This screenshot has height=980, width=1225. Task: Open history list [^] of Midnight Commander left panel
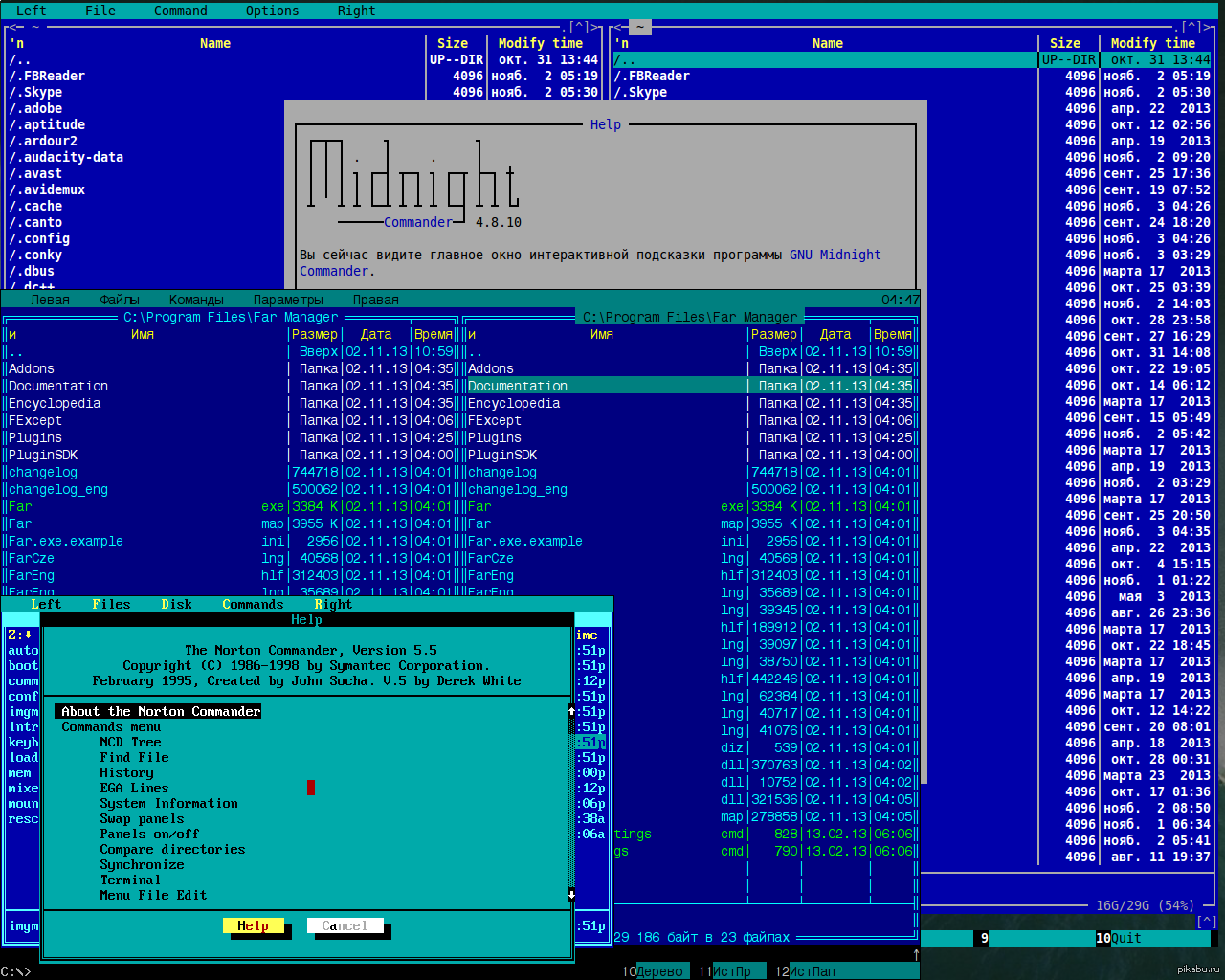[x=579, y=27]
